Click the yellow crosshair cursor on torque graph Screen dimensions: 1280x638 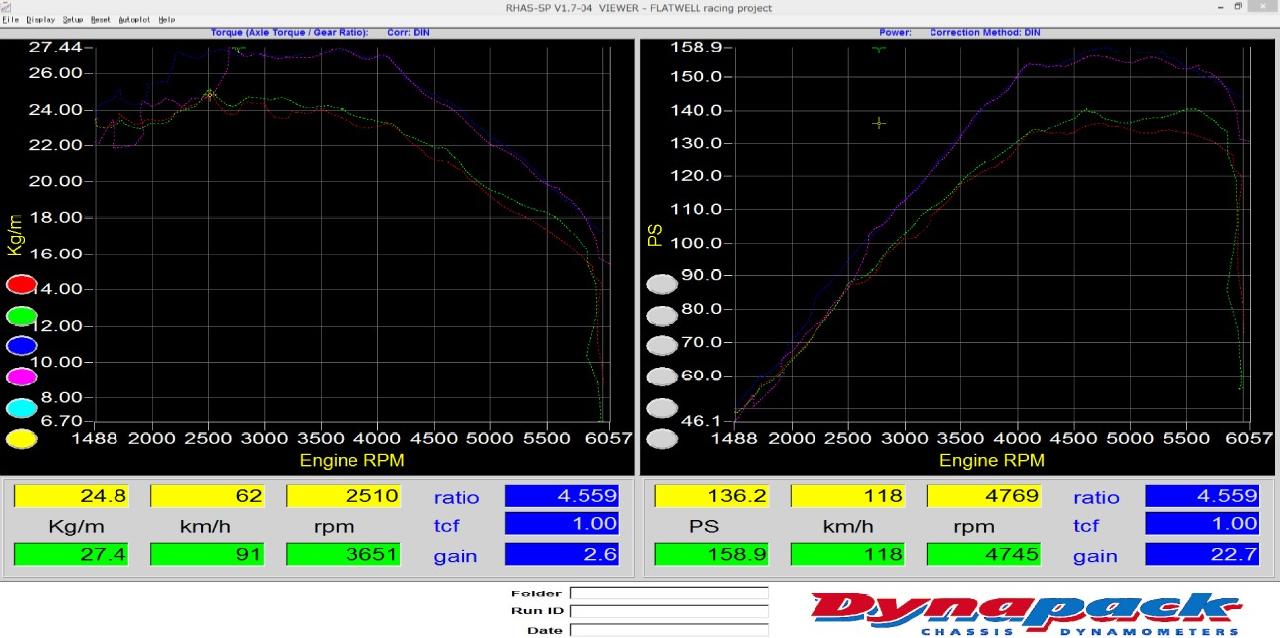click(210, 95)
